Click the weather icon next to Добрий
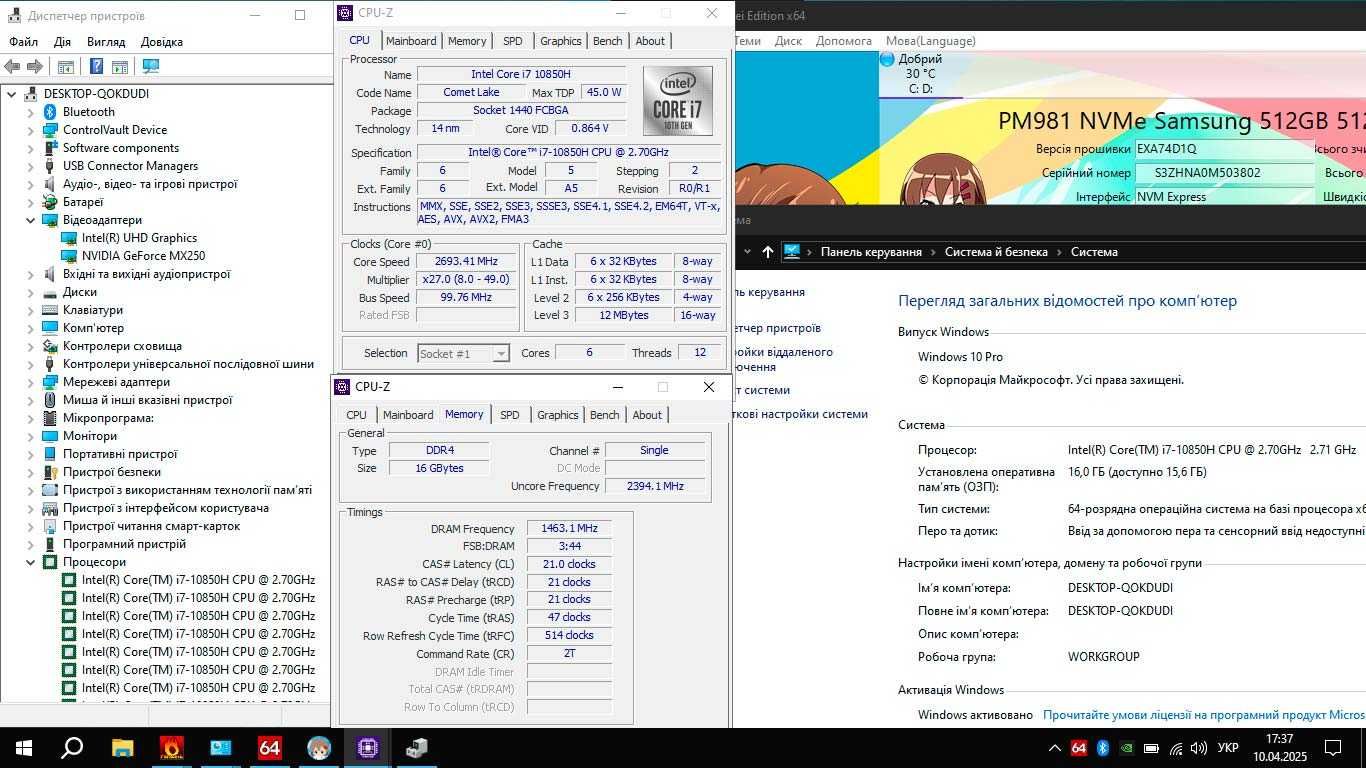This screenshot has width=1366, height=768. (887, 60)
